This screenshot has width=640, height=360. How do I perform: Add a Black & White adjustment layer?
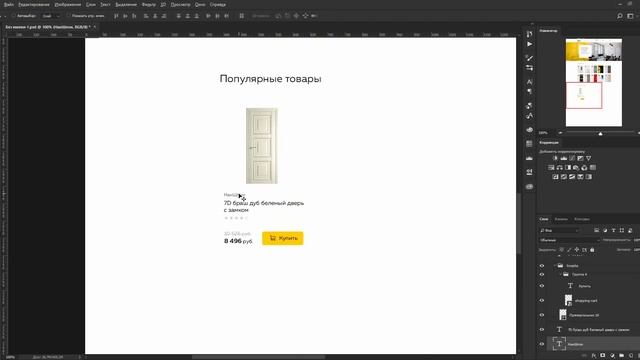tap(568, 168)
